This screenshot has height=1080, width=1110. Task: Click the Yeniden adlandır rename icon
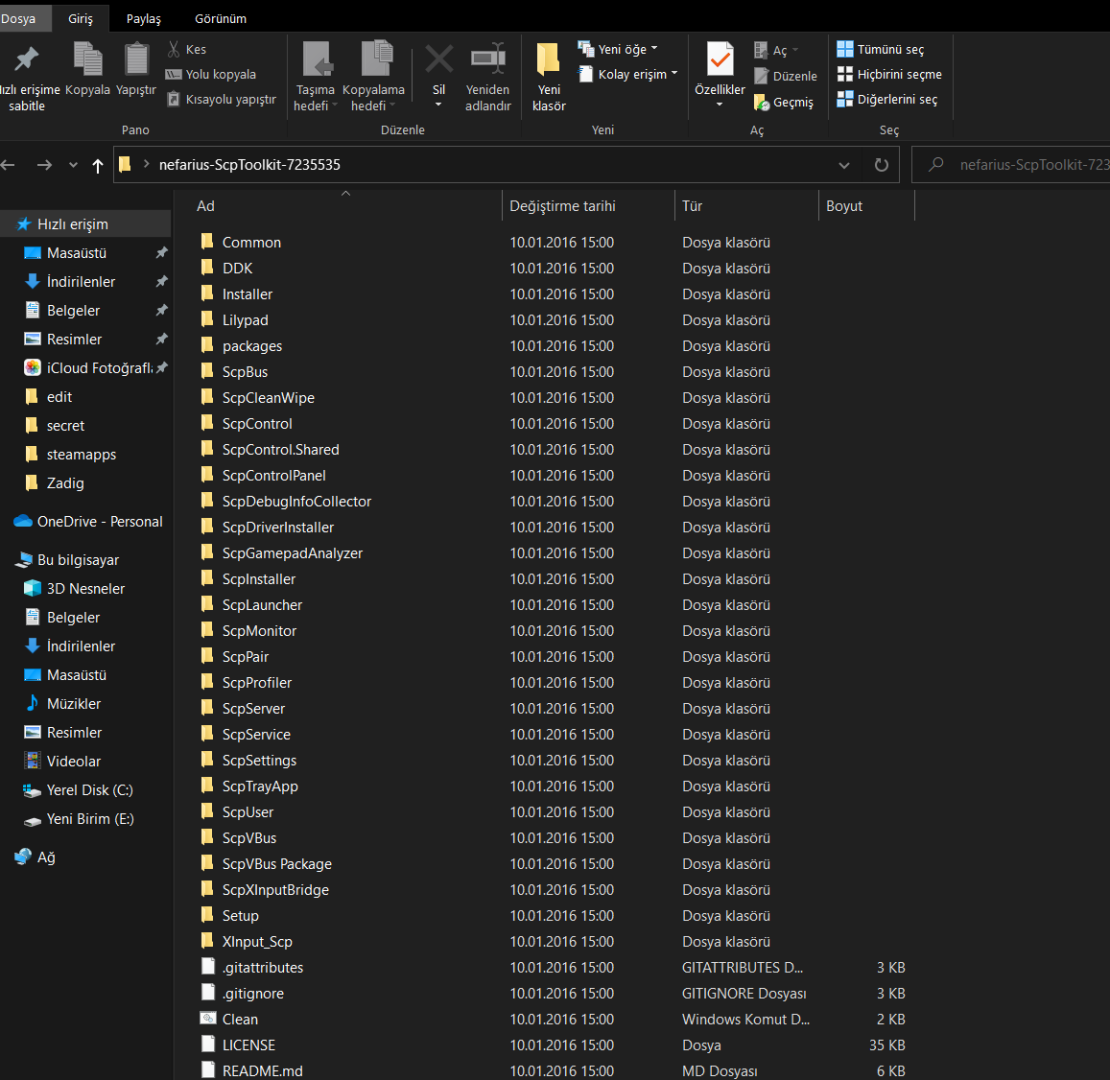tap(488, 60)
